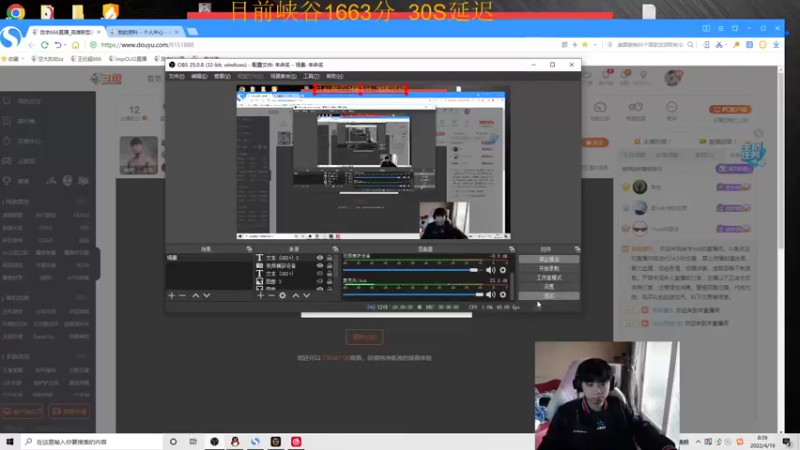
Task: Select the 场景 item in Scenes list
Action: 209,258
